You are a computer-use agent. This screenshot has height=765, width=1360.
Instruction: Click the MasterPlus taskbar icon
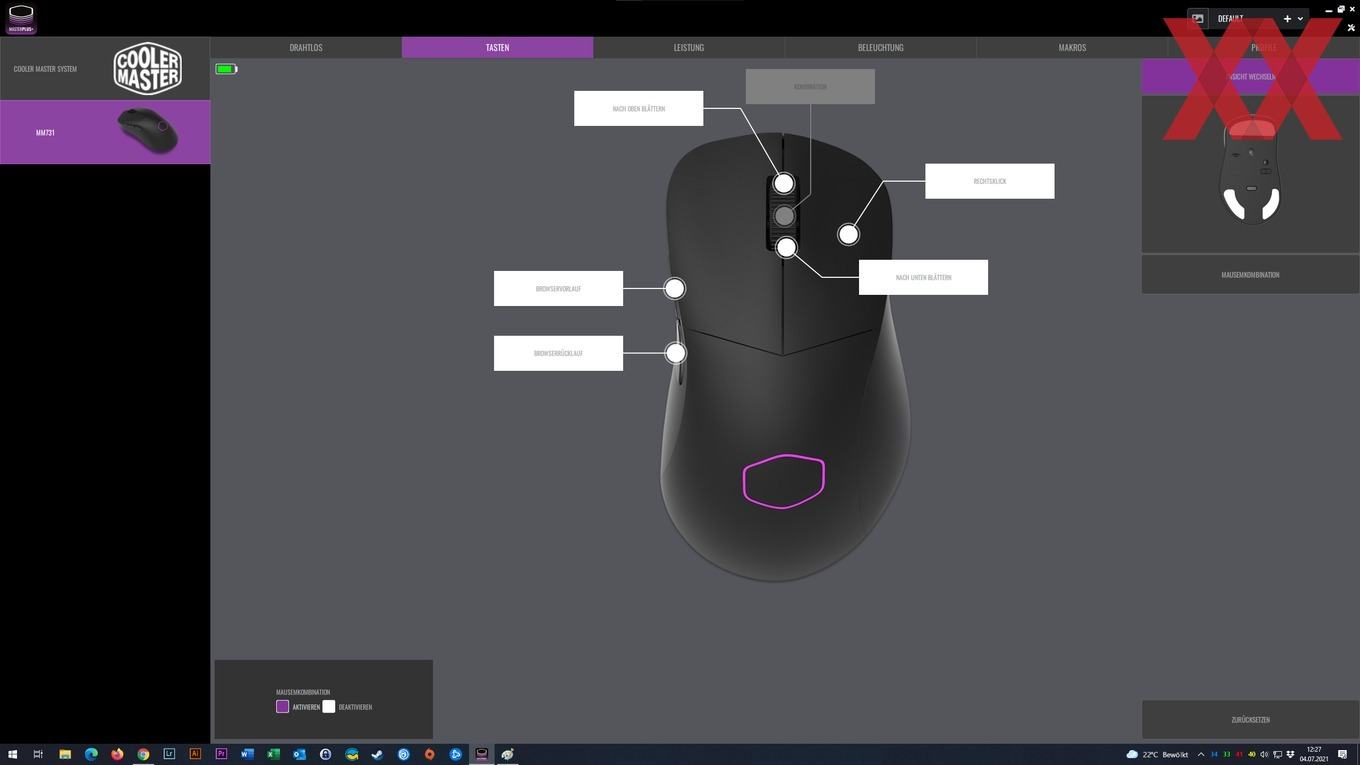(481, 754)
